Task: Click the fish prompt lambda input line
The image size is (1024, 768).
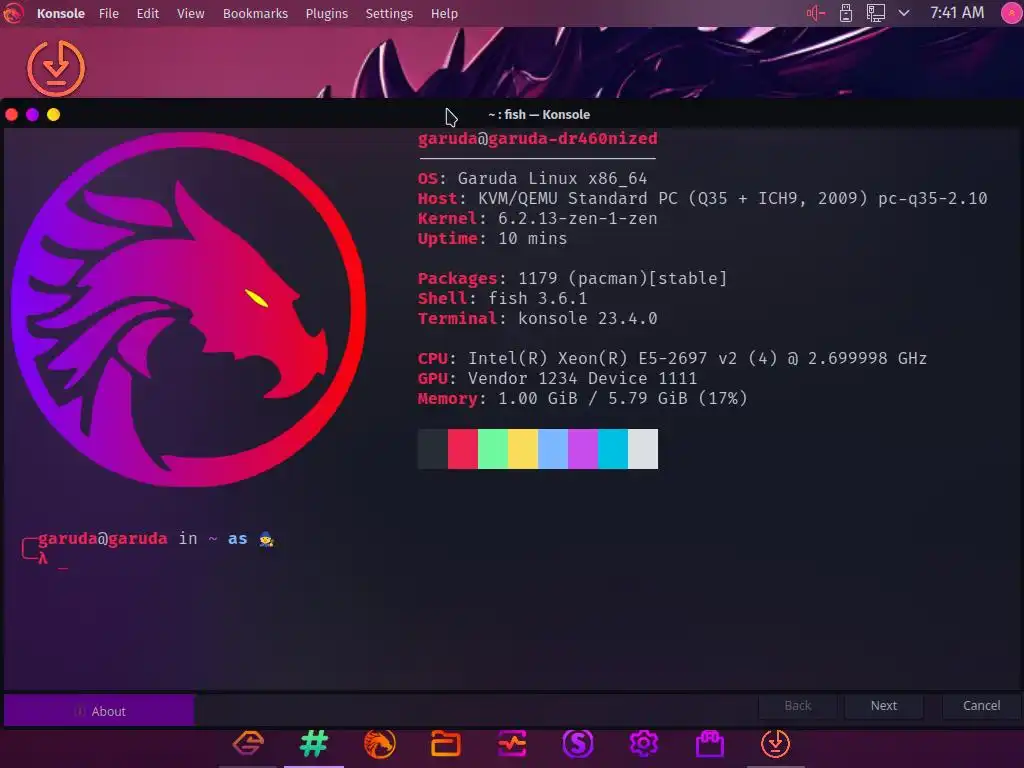Action: pos(52,560)
